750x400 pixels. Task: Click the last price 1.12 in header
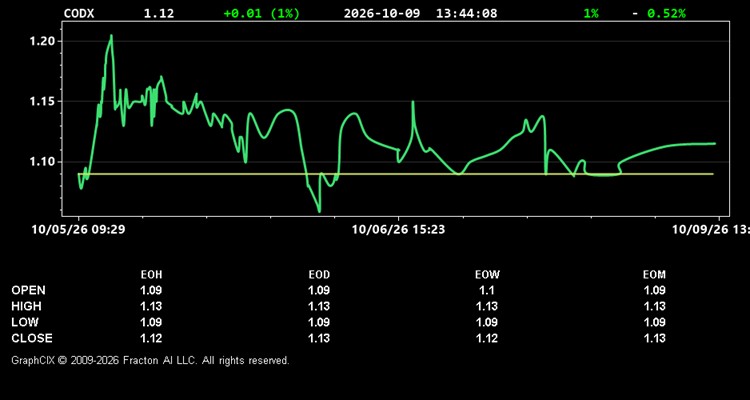click(x=159, y=13)
